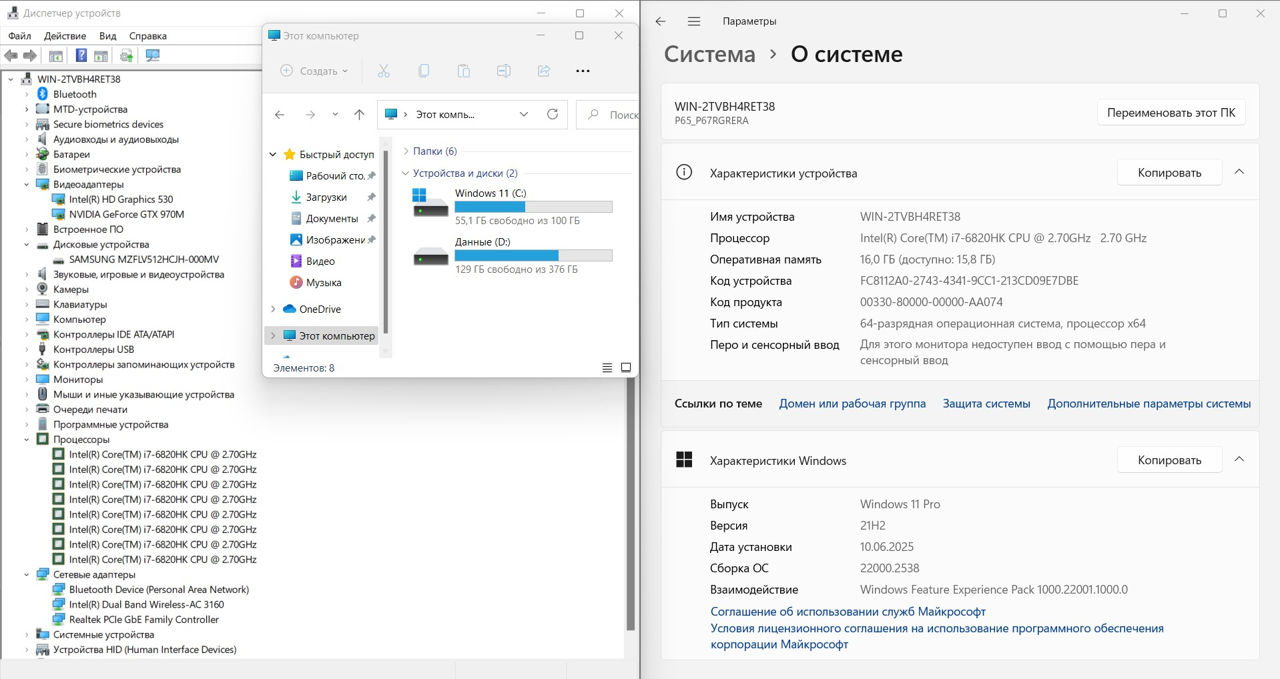Click the scan for hardware changes monitor icon
The width and height of the screenshot is (1280, 679).
(x=152, y=56)
